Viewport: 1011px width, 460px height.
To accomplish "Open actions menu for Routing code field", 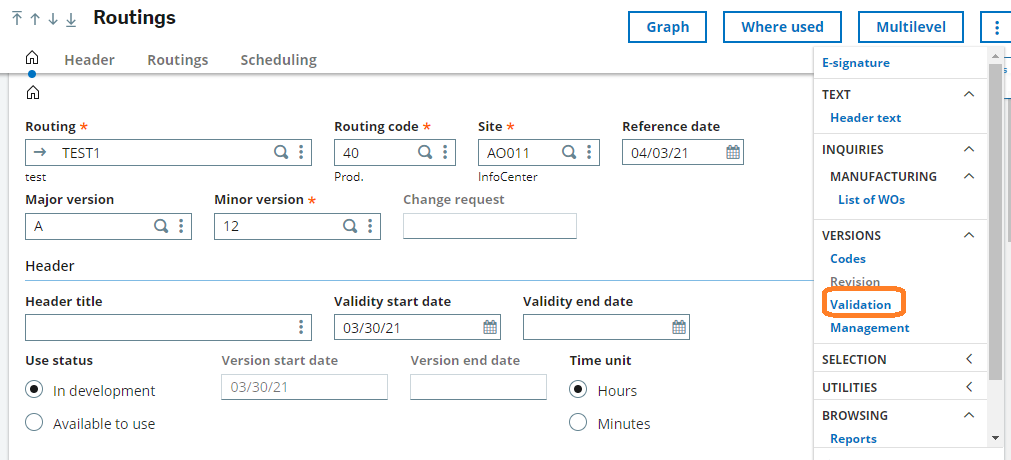I will click(445, 152).
